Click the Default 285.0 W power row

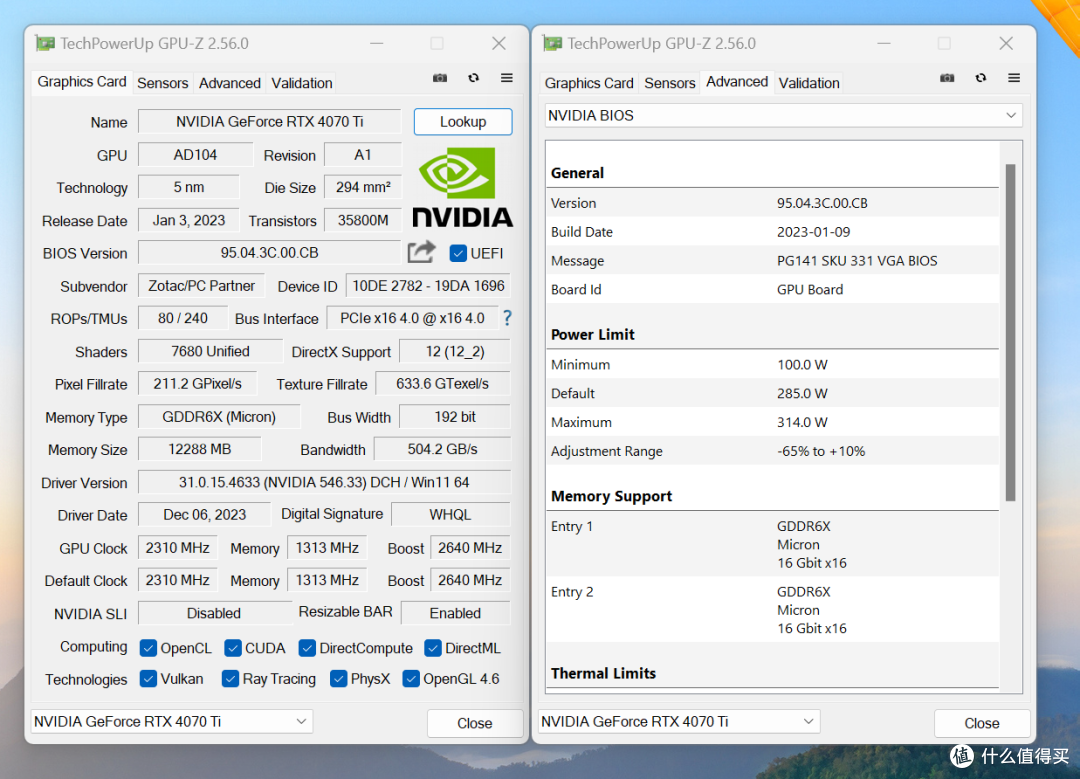[x=773, y=393]
